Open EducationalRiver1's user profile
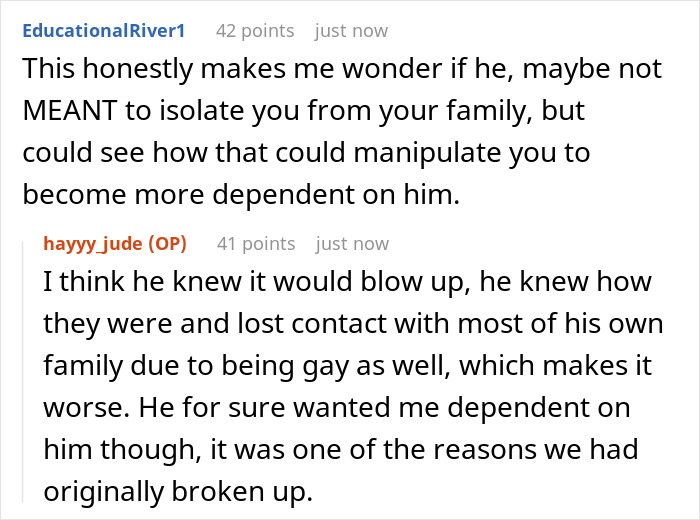700x520 pixels. pos(104,31)
